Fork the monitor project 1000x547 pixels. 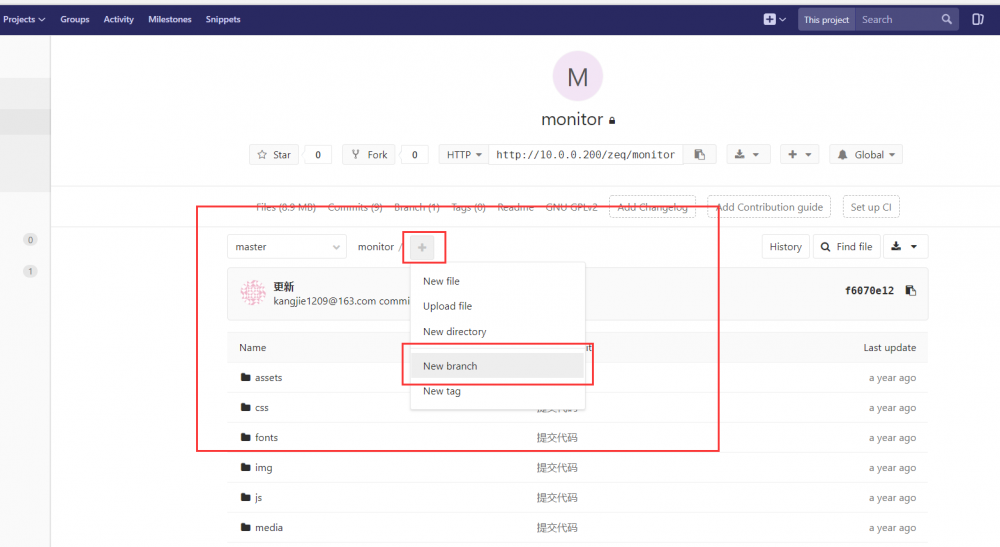pyautogui.click(x=369, y=154)
